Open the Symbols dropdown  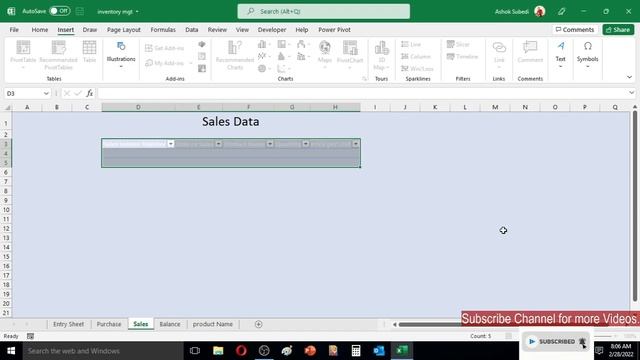coord(587,54)
